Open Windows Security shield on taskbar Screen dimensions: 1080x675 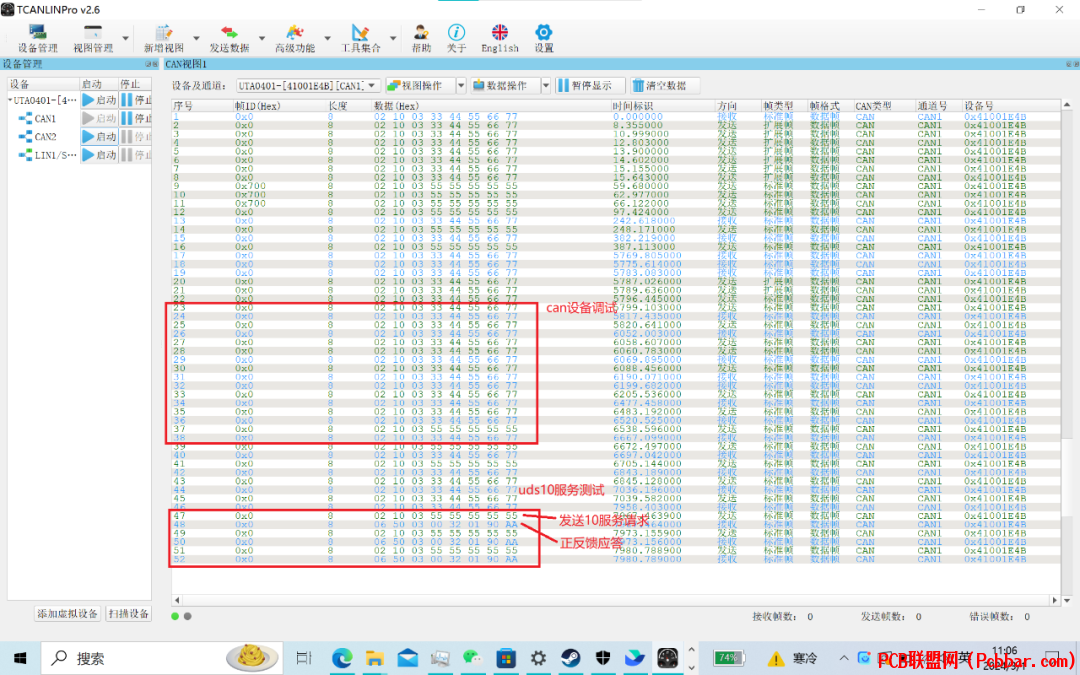pyautogui.click(x=603, y=658)
